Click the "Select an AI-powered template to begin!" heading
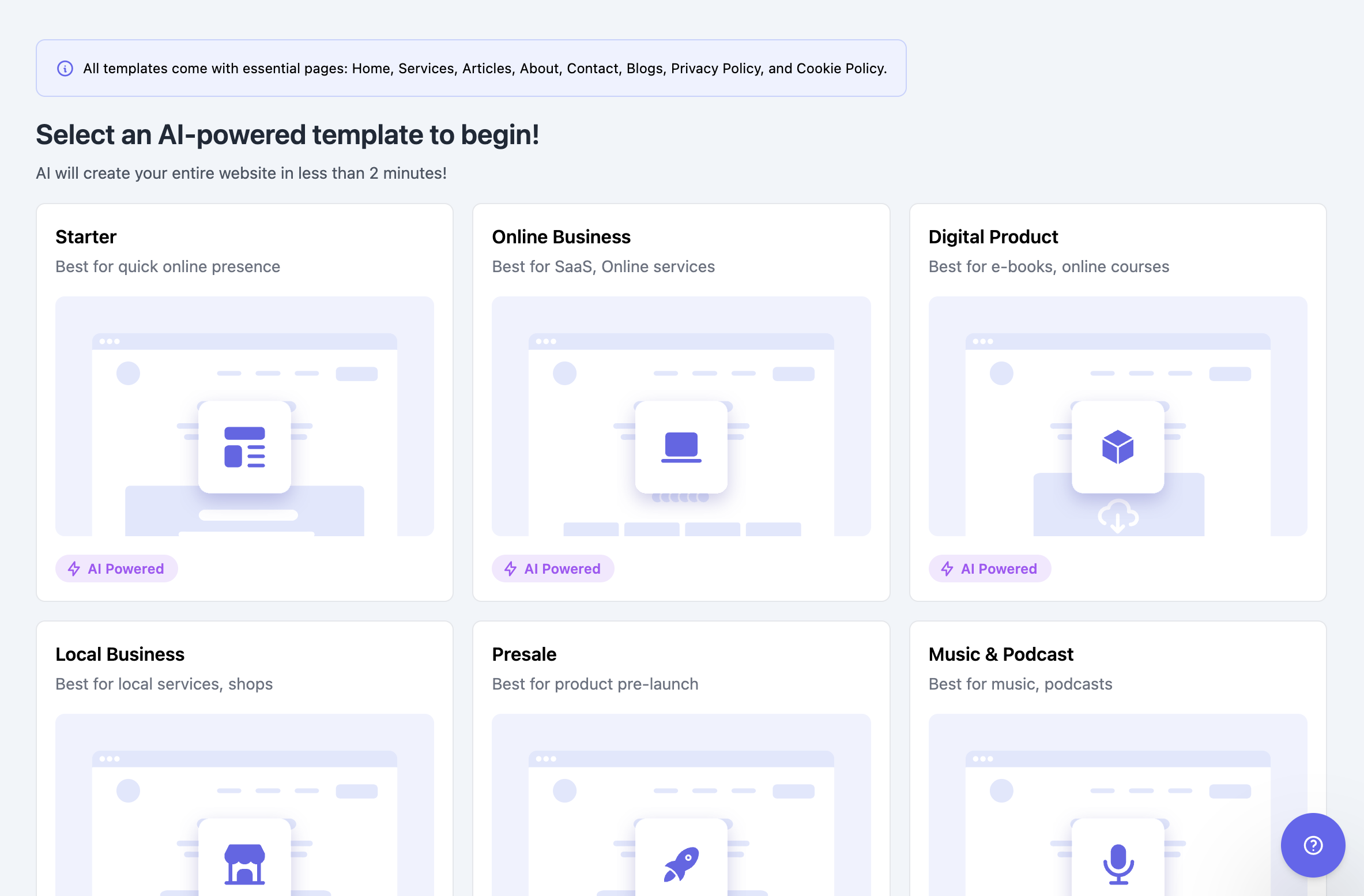Image resolution: width=1364 pixels, height=896 pixels. 288,135
